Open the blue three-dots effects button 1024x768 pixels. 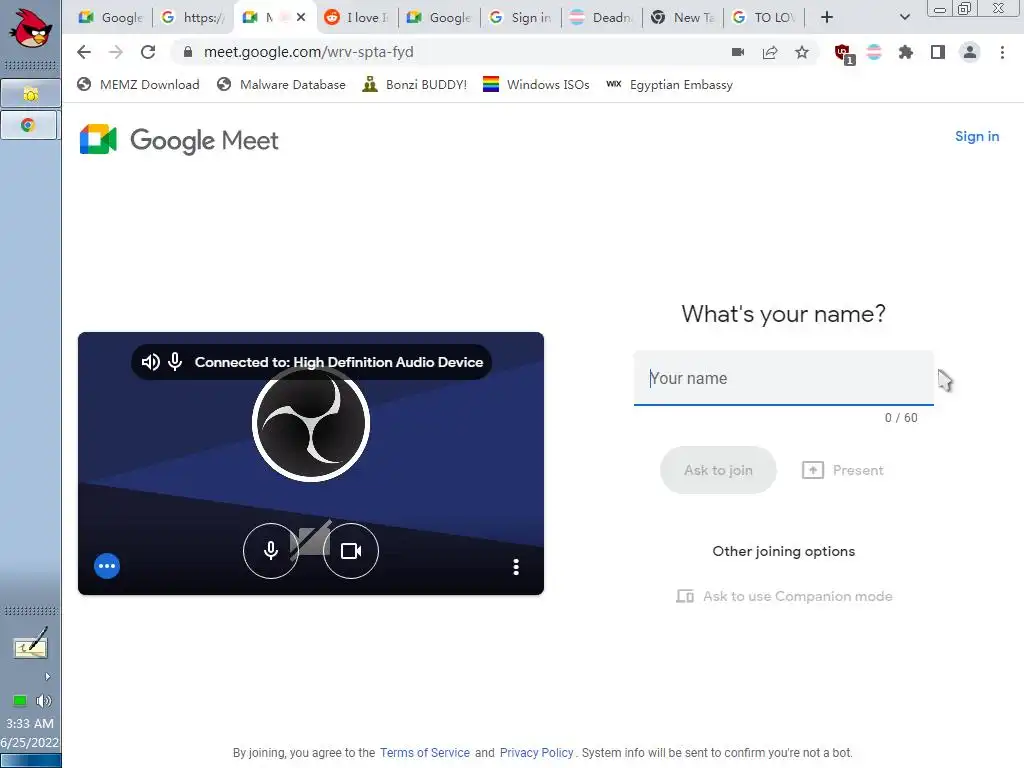click(x=107, y=566)
